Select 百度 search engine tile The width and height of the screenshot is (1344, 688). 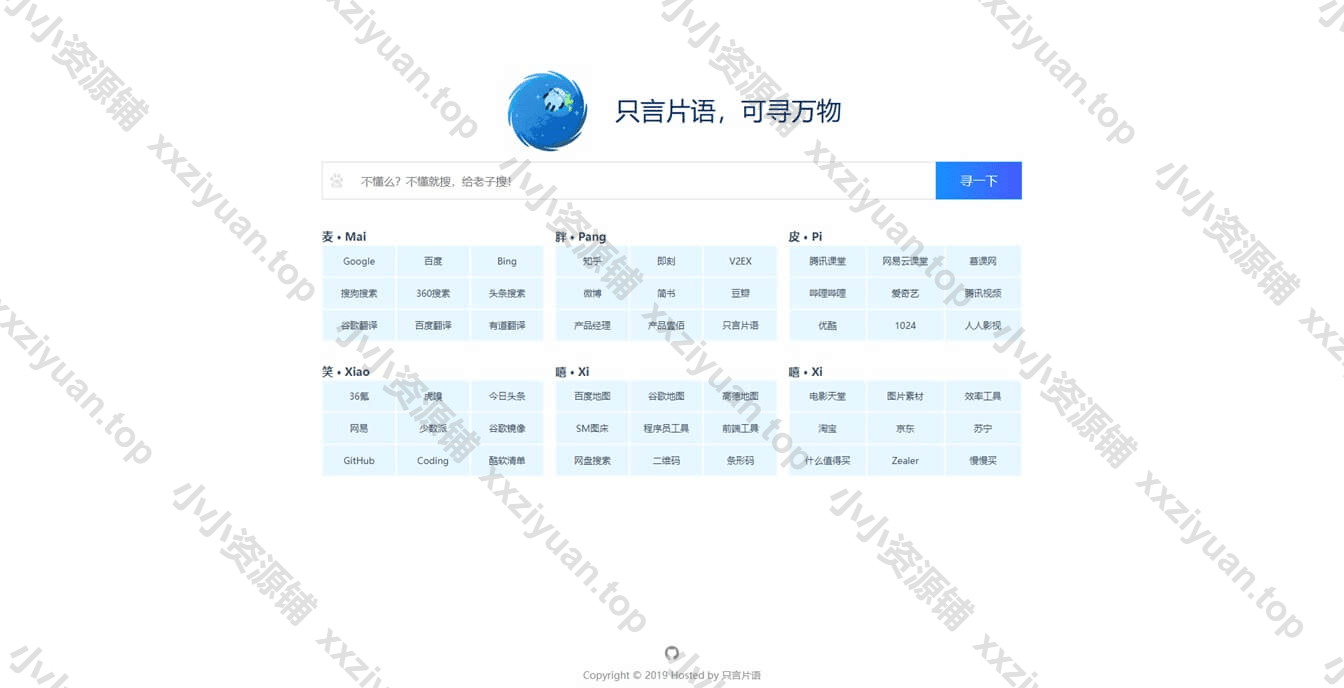coord(433,261)
